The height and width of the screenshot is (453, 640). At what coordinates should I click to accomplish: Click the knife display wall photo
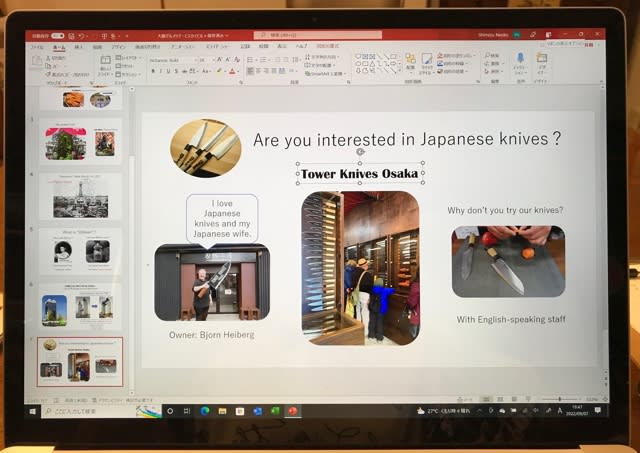tap(360, 268)
